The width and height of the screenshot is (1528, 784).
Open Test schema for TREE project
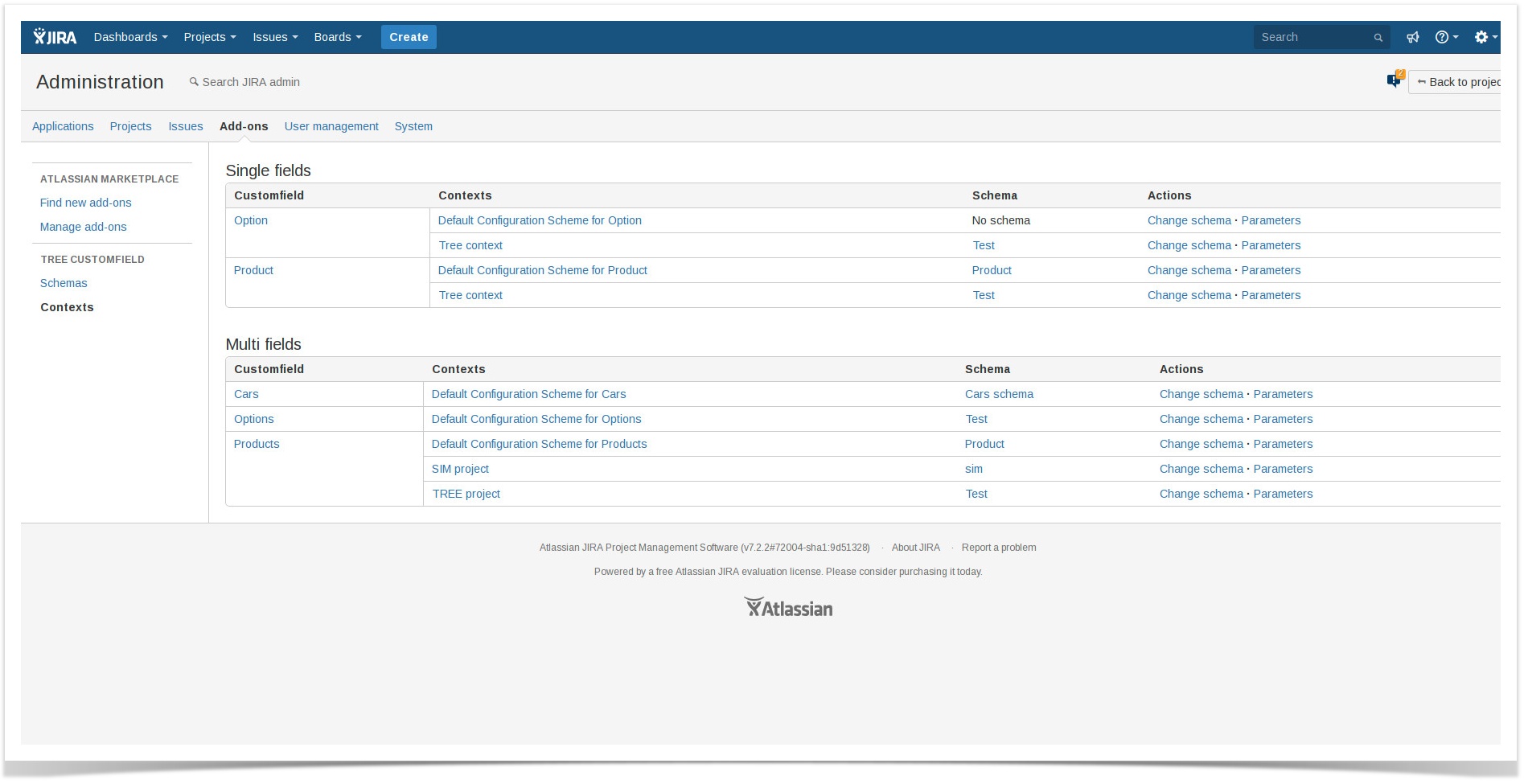[x=976, y=494]
